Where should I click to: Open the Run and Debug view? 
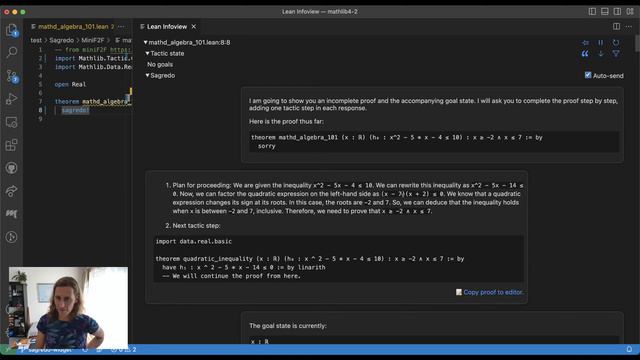coord(11,99)
